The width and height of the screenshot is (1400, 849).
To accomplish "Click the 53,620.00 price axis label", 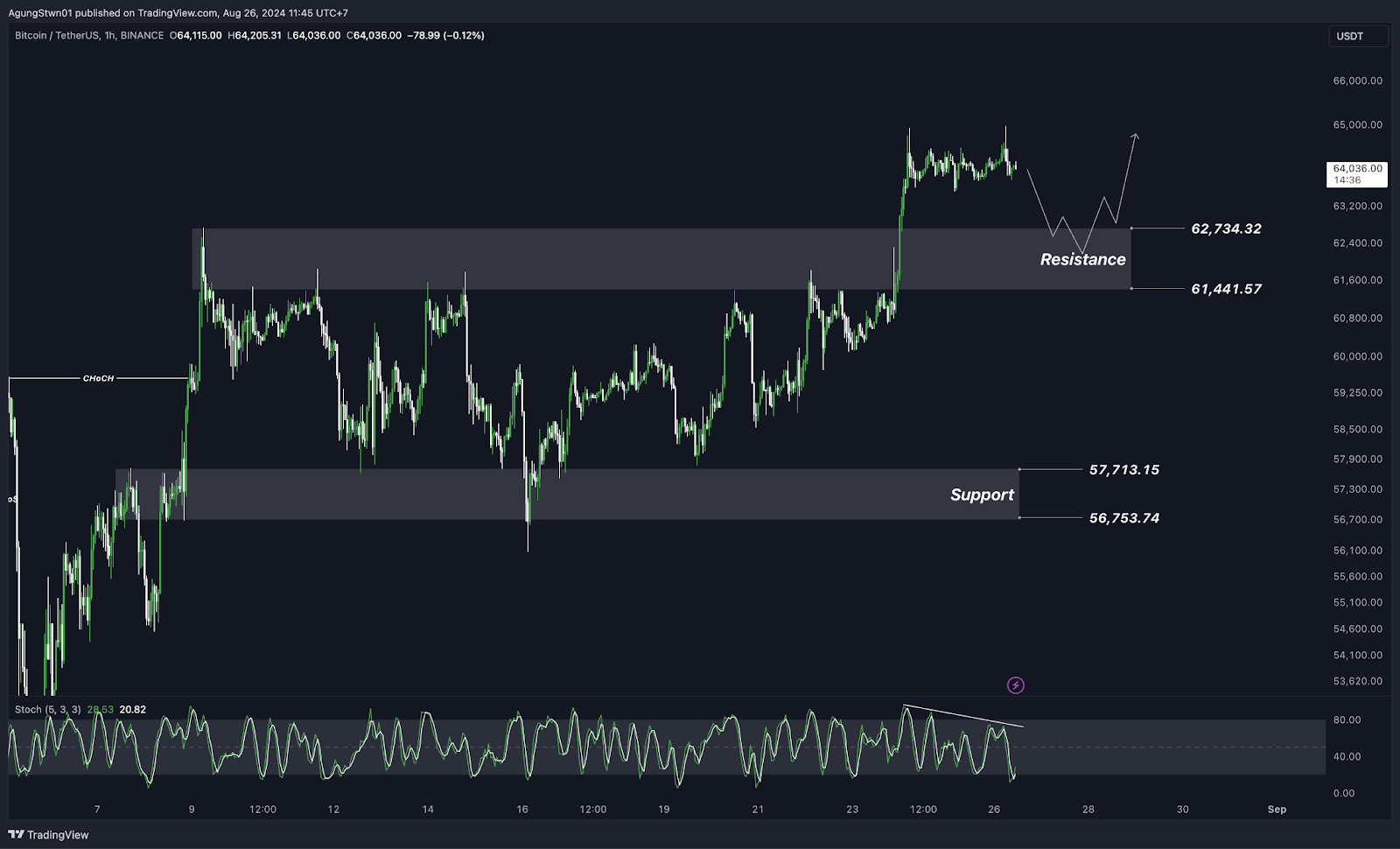I will pos(1357,681).
